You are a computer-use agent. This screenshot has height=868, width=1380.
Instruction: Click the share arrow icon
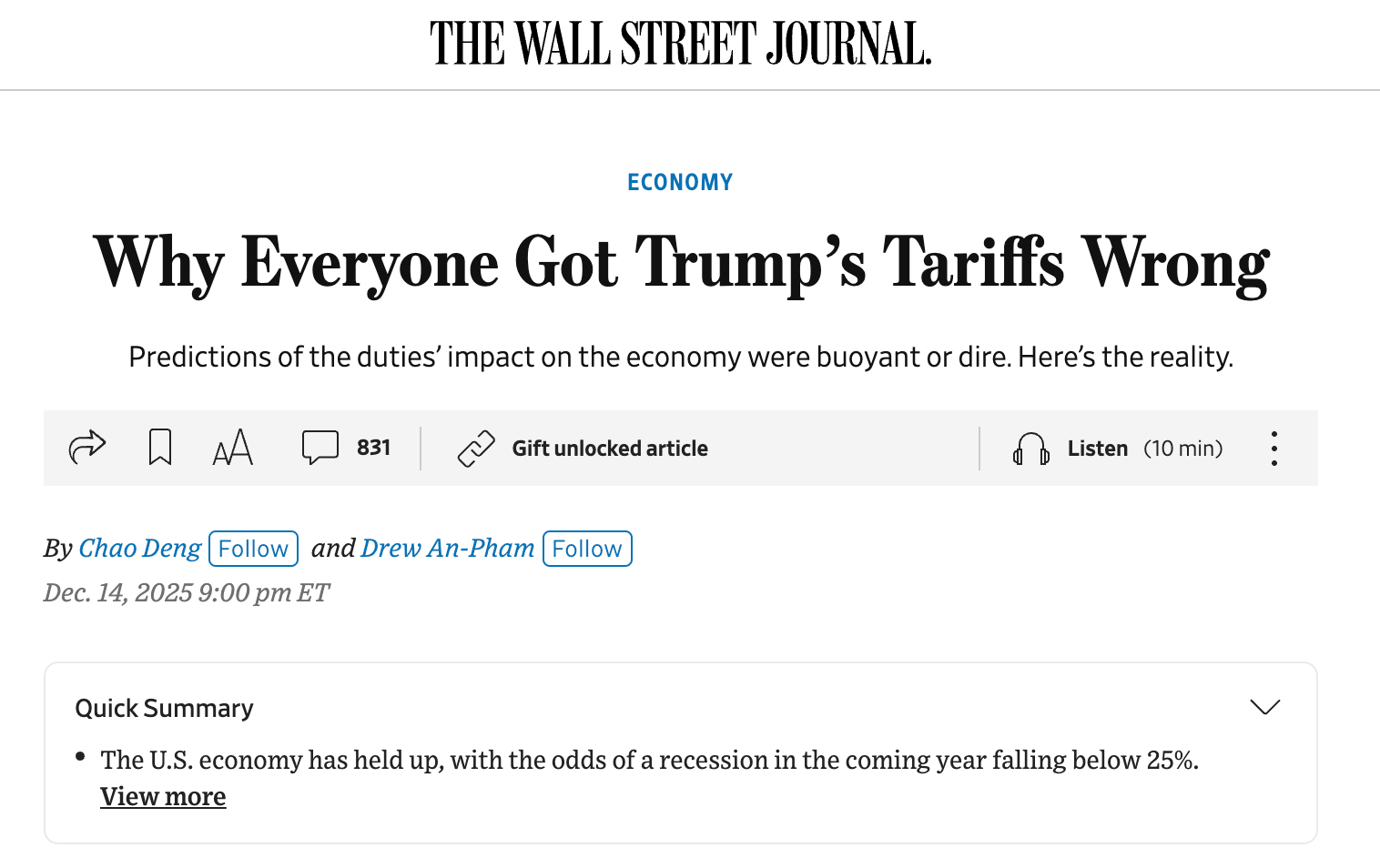pos(87,447)
